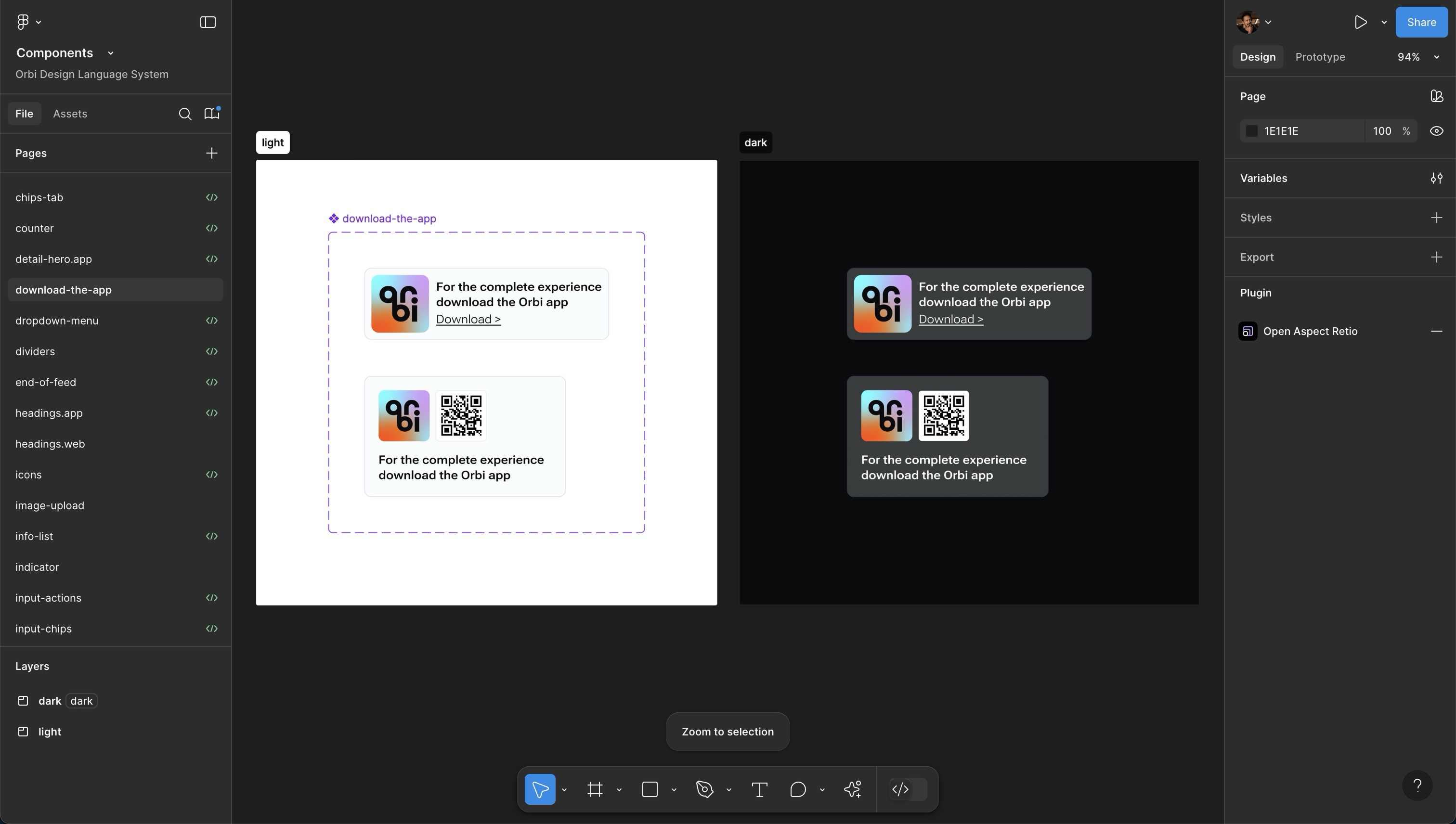Switch to the File tab
The image size is (1456, 824).
point(25,114)
